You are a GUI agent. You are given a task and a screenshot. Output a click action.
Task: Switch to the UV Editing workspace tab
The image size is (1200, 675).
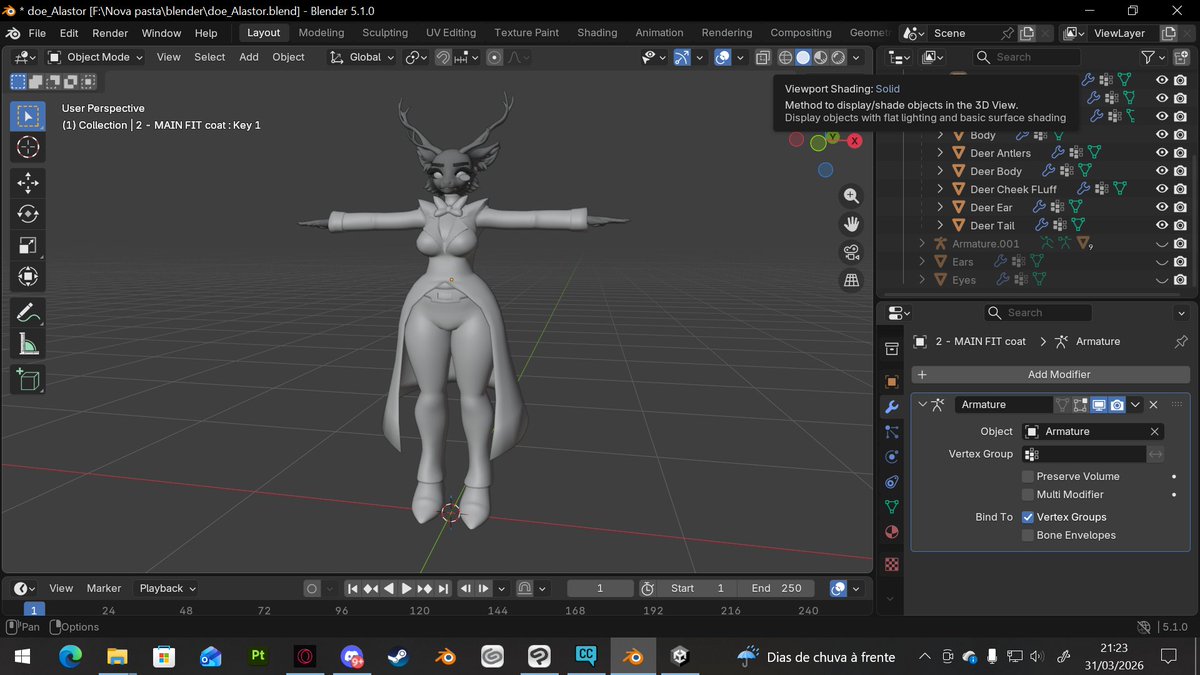click(x=451, y=33)
